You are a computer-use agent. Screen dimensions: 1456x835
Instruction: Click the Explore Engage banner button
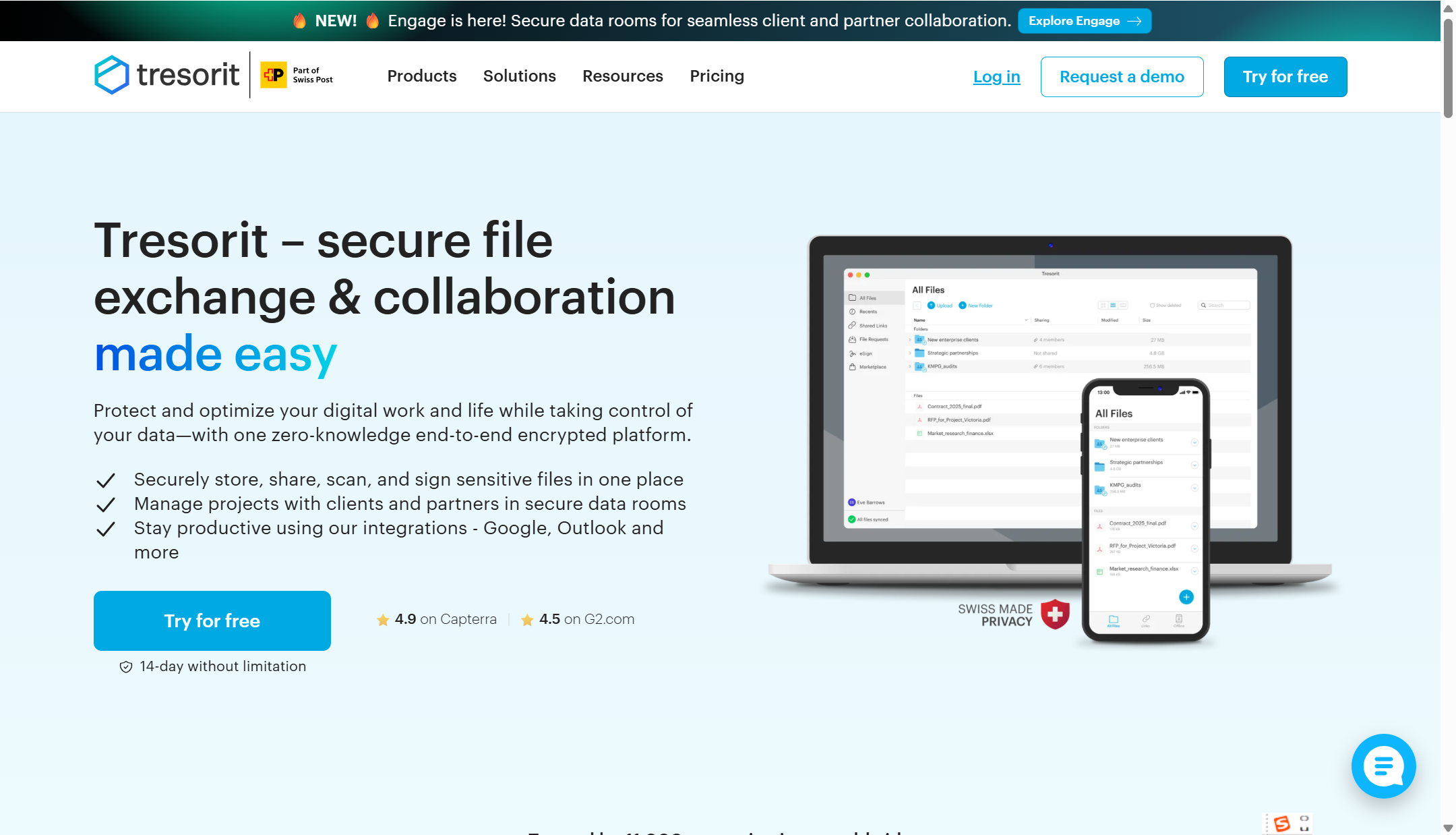[1084, 21]
